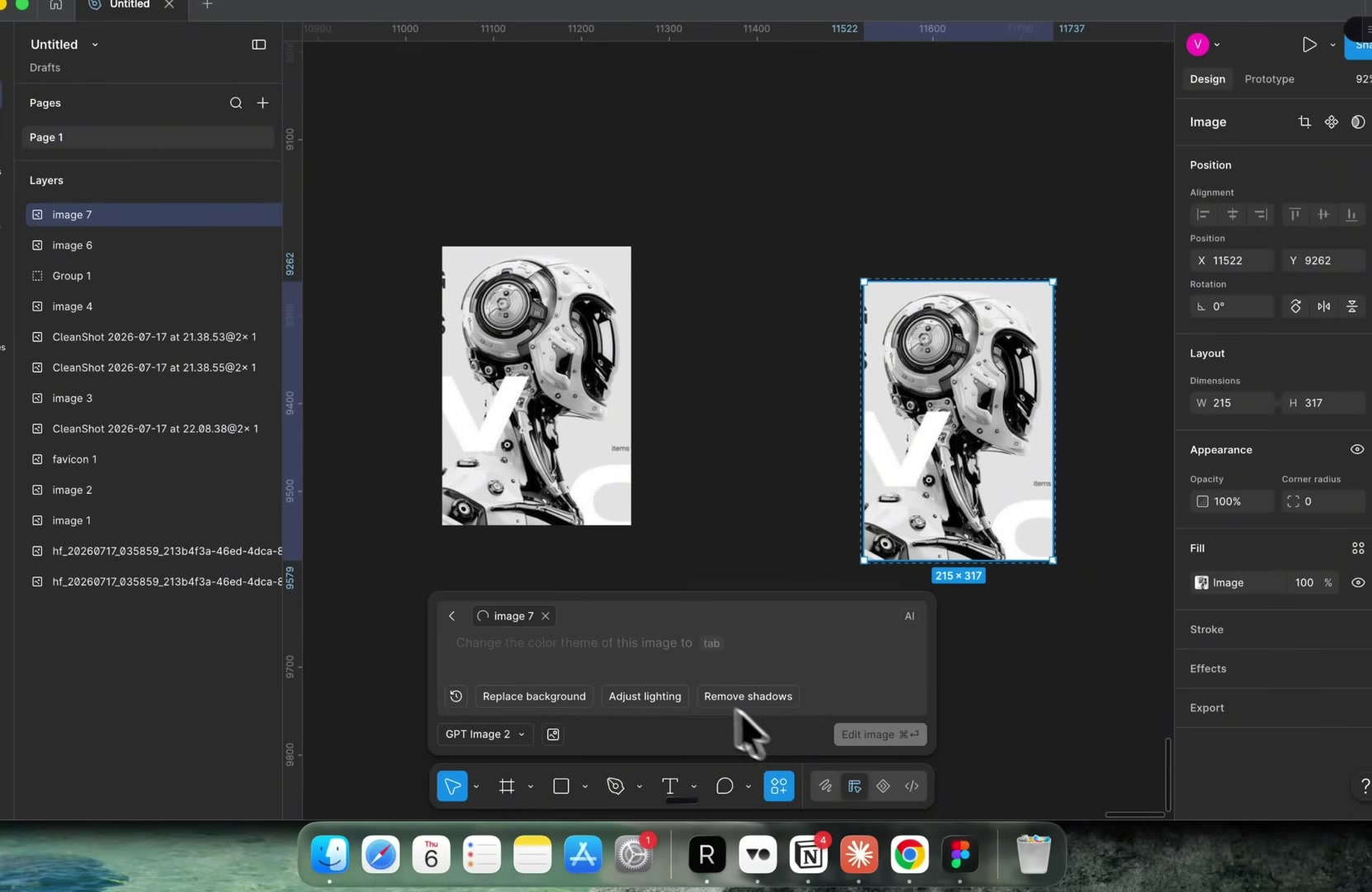Select the Text tool
Screen dimensions: 1372x892
click(x=669, y=786)
